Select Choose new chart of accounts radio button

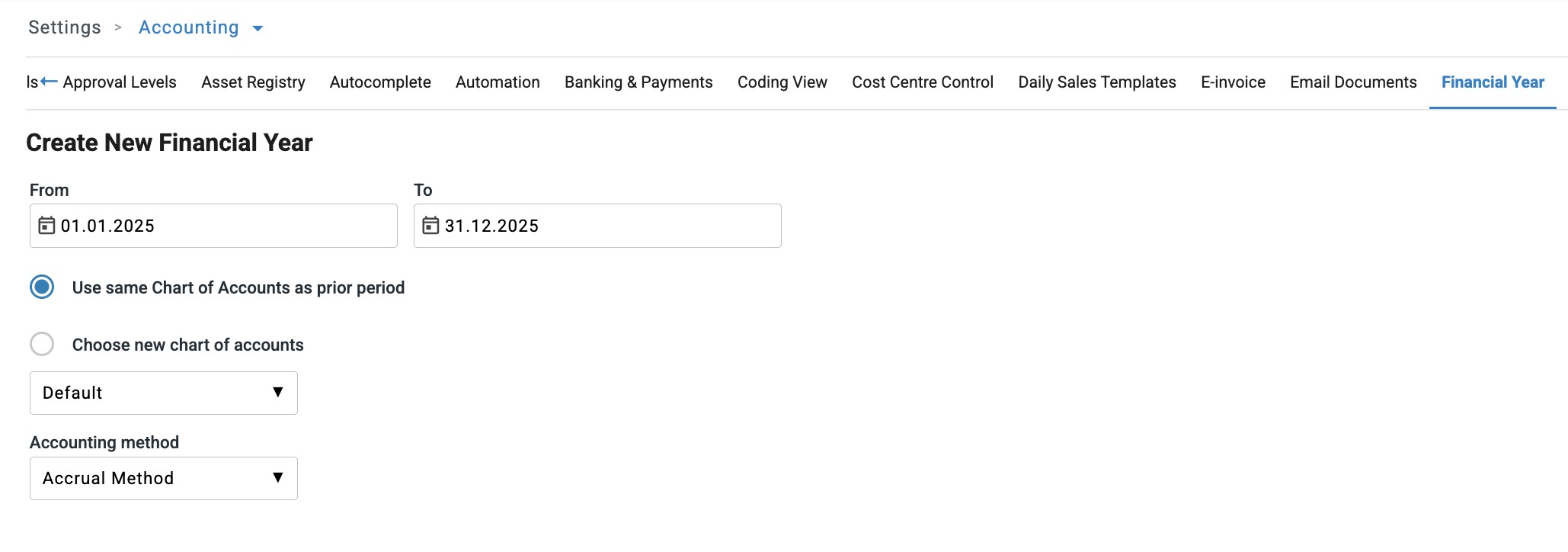(42, 345)
